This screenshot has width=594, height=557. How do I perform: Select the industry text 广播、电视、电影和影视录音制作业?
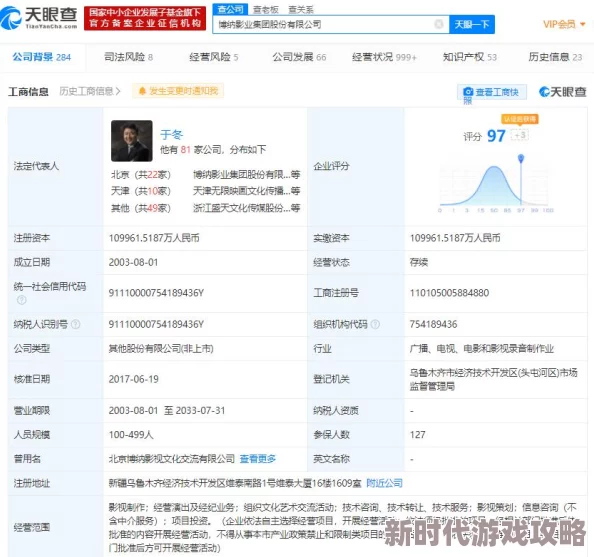point(481,349)
